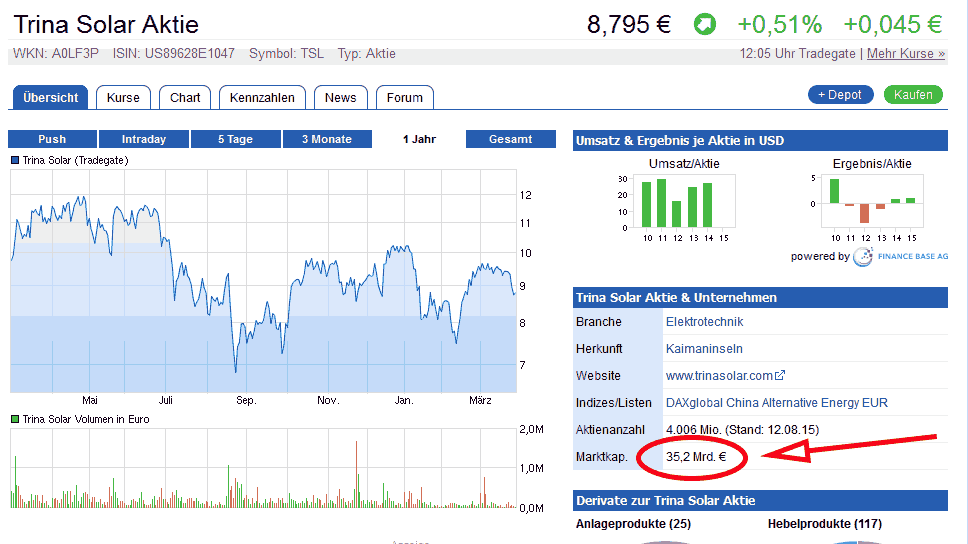Screen dimensions: 968x544
Task: Click the Symbol: TSL text
Action: click(286, 54)
